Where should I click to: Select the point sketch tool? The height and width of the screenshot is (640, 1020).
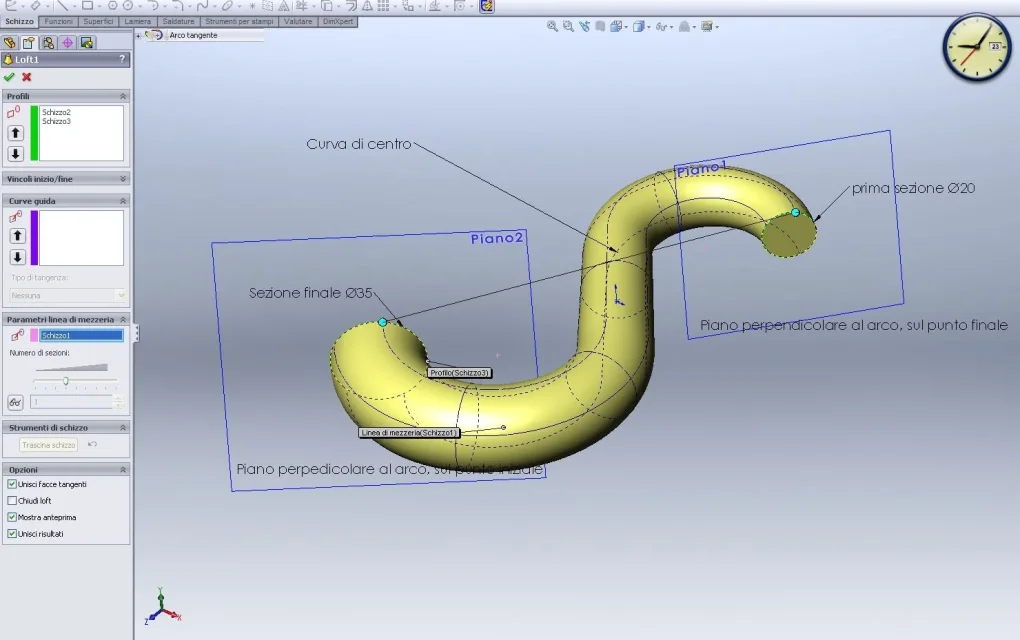(252, 6)
